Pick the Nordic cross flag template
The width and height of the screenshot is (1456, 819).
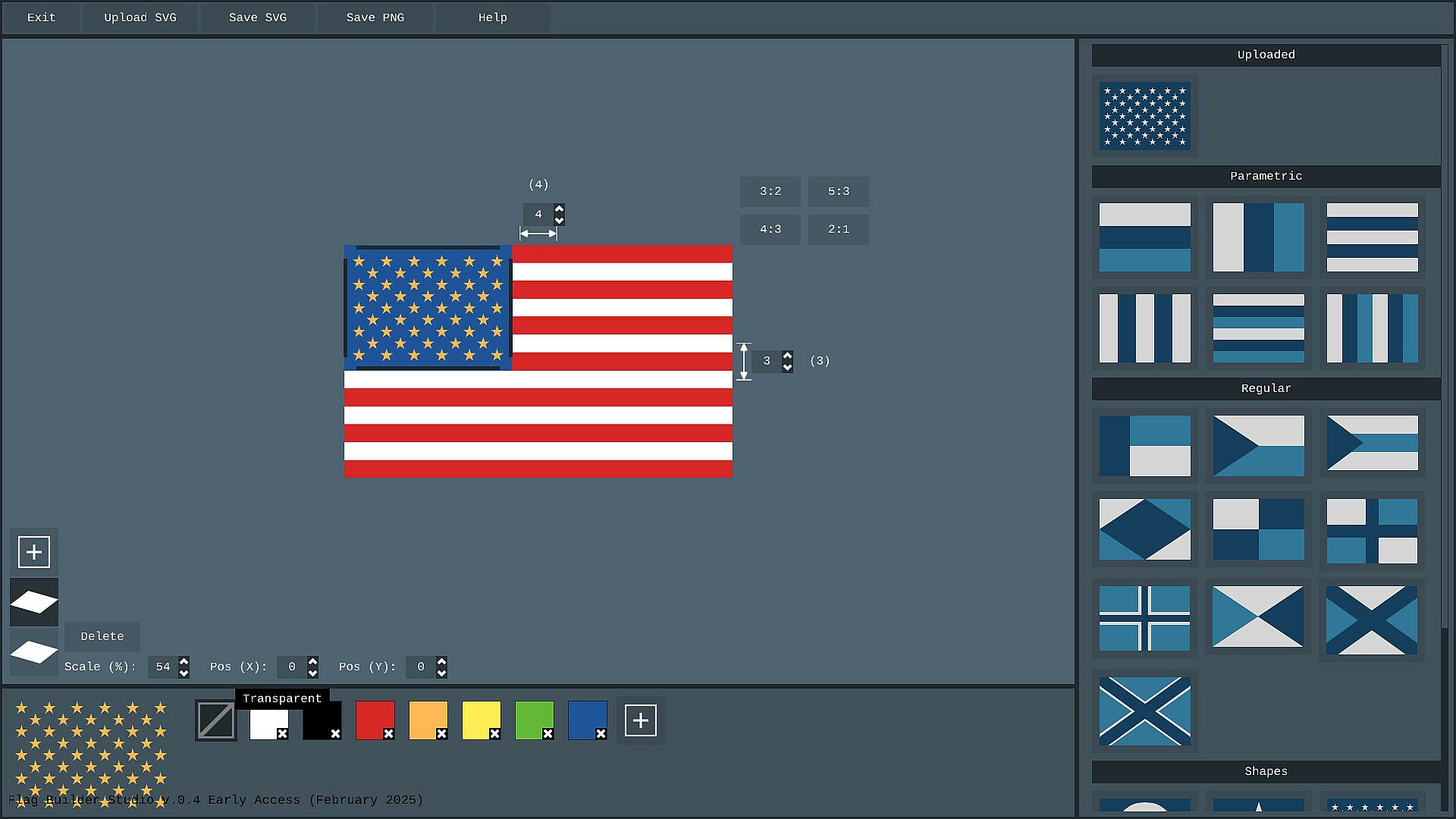pos(1144,618)
